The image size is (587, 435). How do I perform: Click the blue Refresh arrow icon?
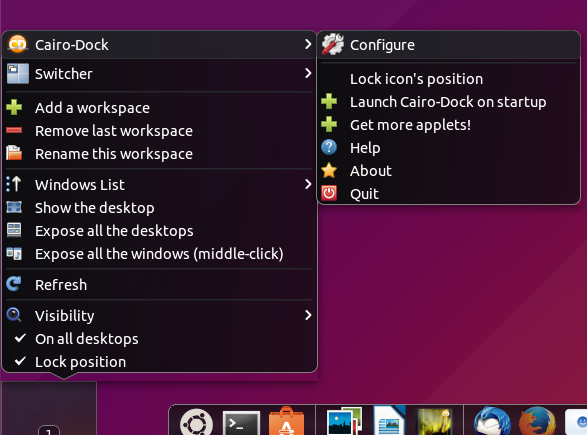(14, 284)
